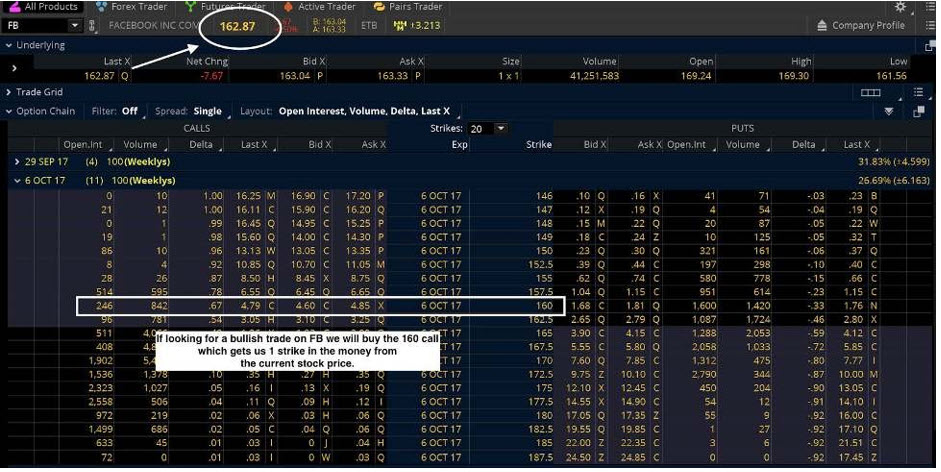Image resolution: width=941 pixels, height=472 pixels.
Task: Click the 170 strike put ask 7.85
Action: pos(634,360)
